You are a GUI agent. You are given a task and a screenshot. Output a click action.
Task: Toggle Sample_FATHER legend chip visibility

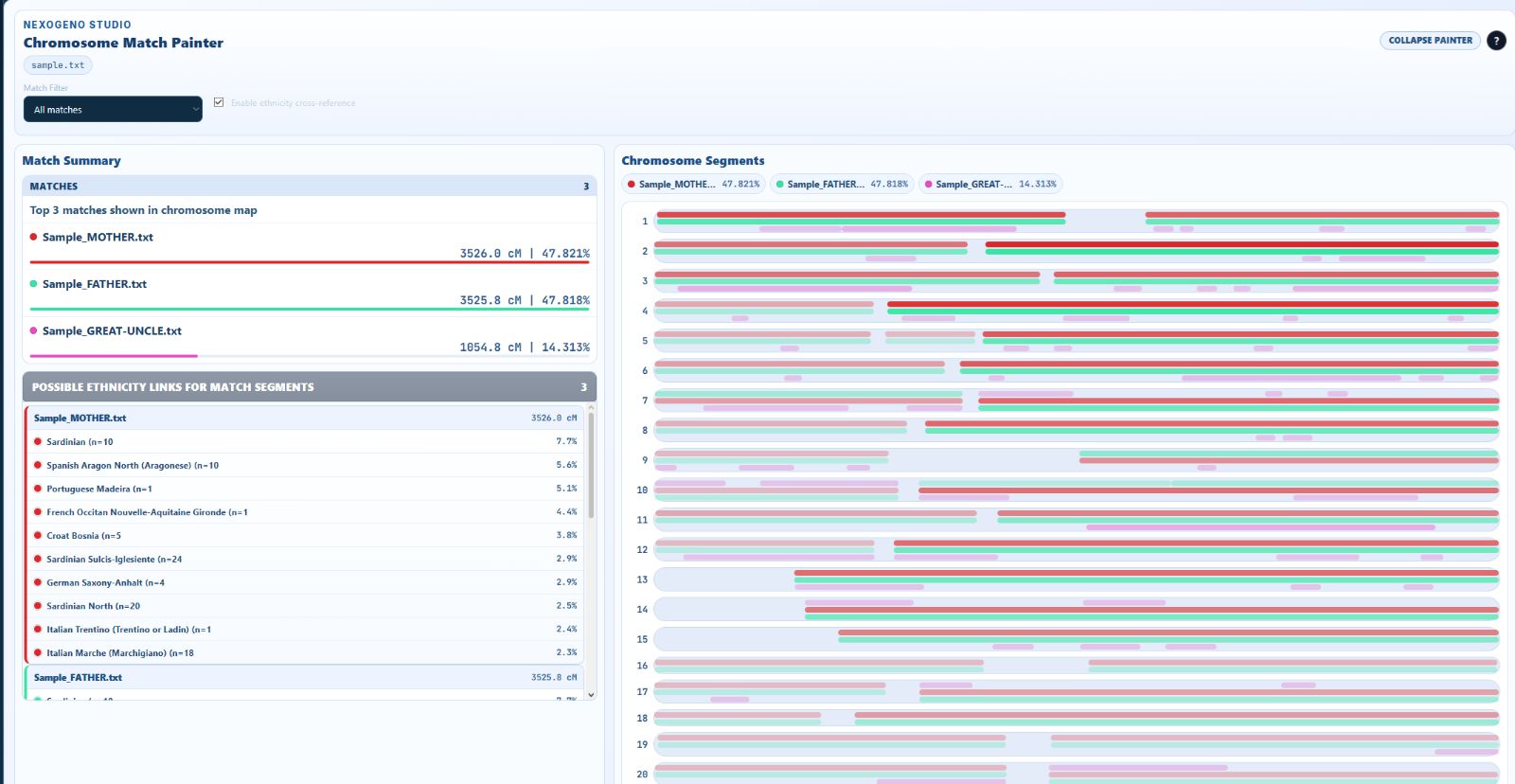[x=842, y=185]
